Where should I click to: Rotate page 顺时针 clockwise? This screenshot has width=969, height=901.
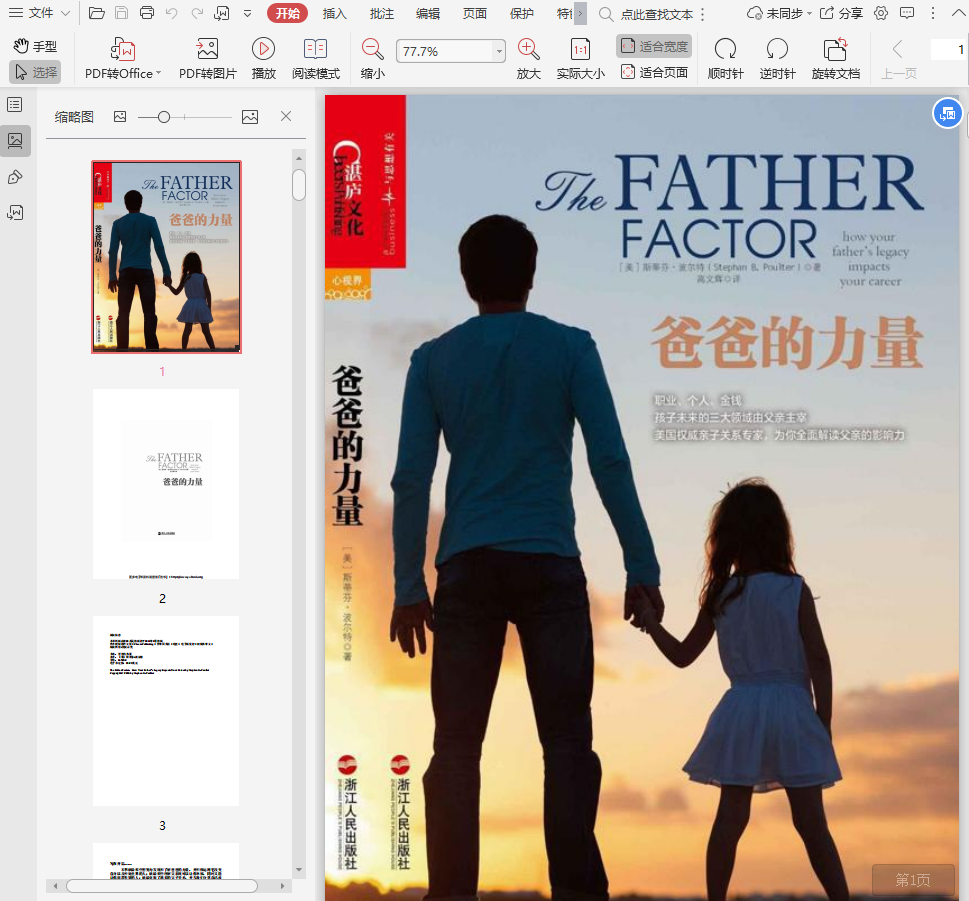[726, 59]
